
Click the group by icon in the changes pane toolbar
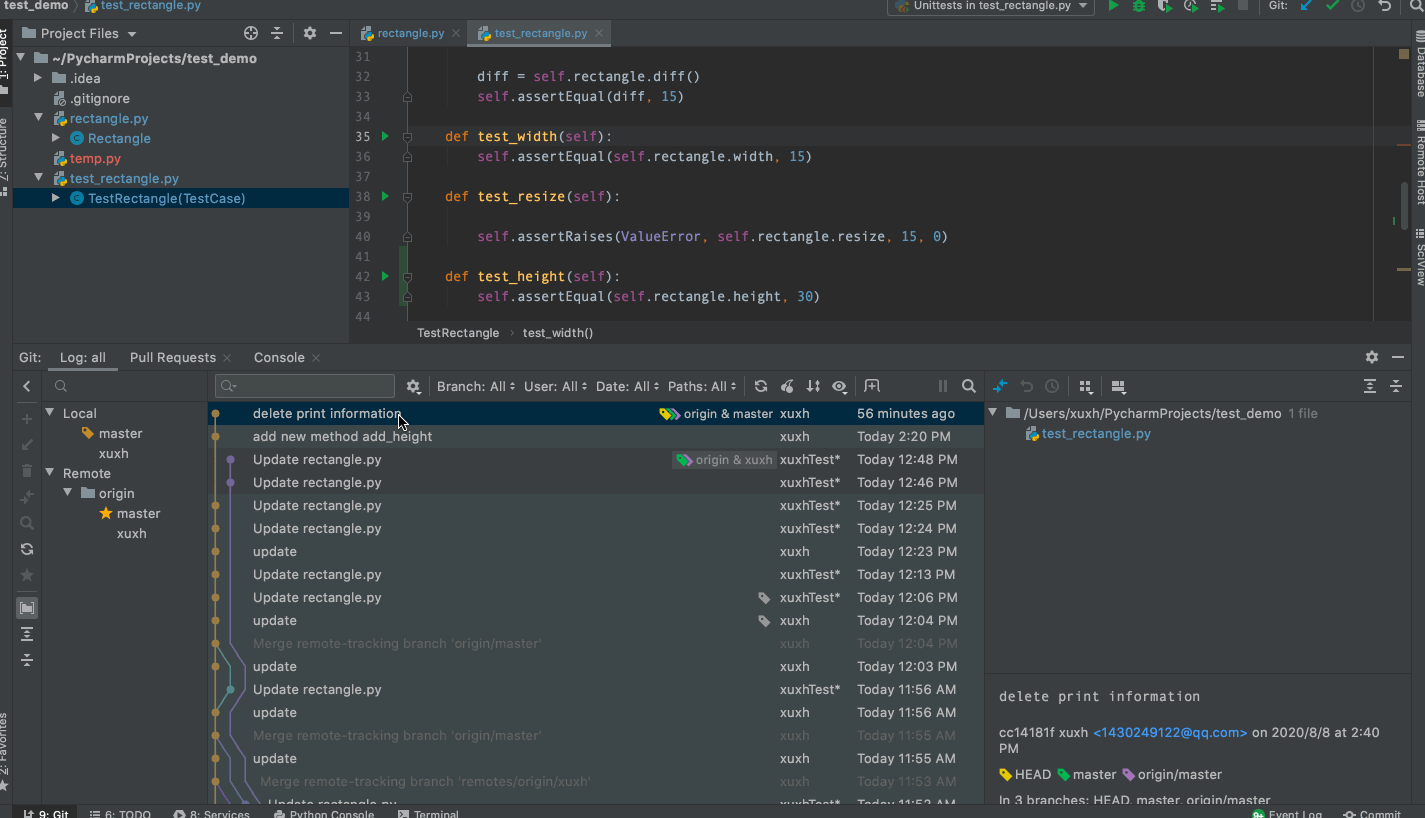pos(1085,386)
